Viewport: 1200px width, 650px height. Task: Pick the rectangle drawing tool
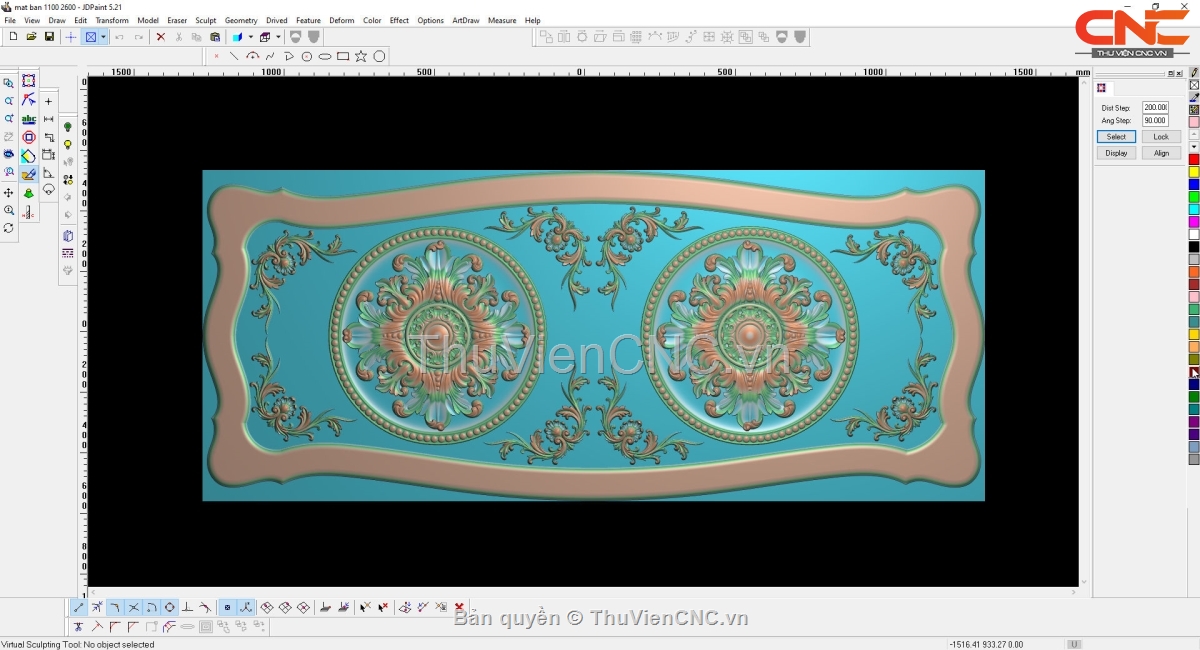(x=343, y=56)
